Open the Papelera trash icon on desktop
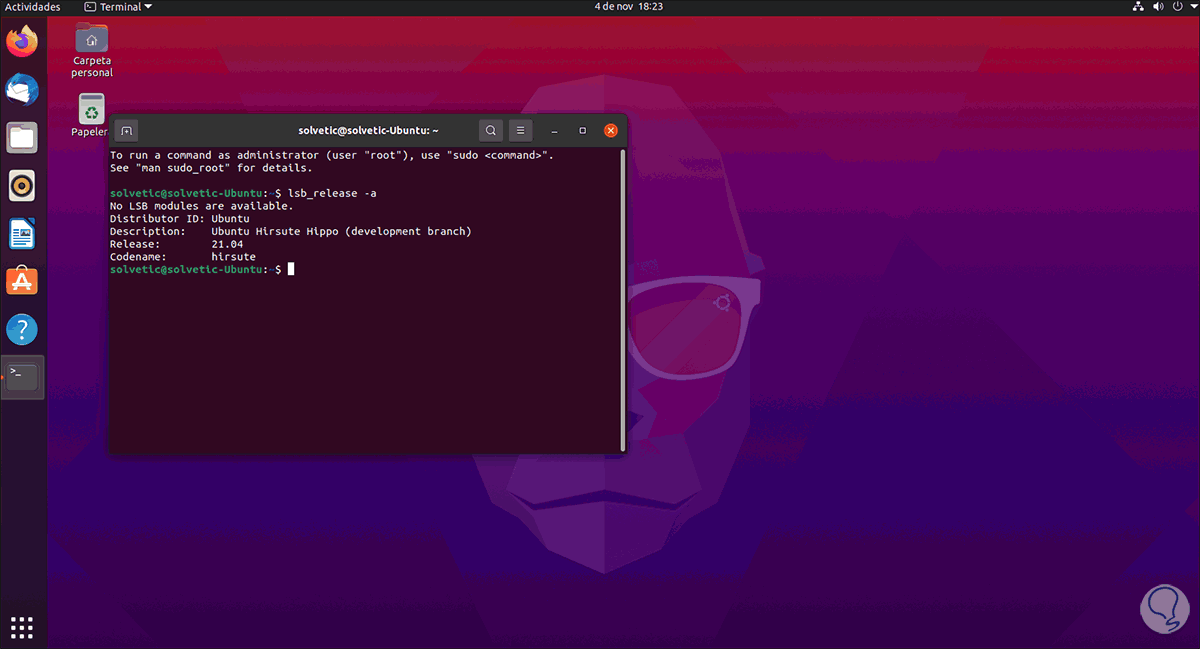Viewport: 1200px width, 649px height. [x=92, y=115]
